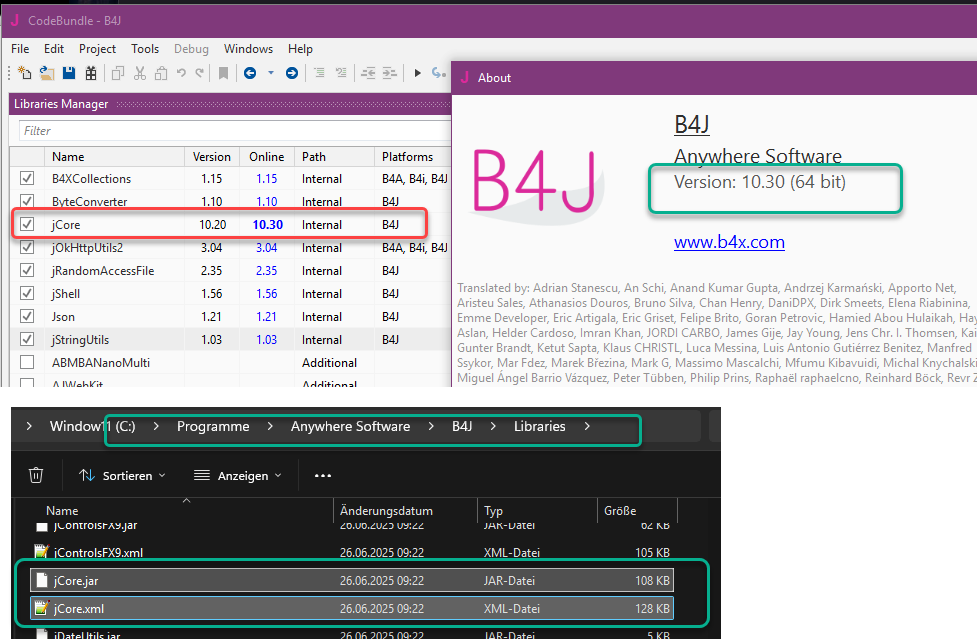Uncheck the ByteConverter library checkbox
This screenshot has height=639, width=977.
tap(27, 201)
